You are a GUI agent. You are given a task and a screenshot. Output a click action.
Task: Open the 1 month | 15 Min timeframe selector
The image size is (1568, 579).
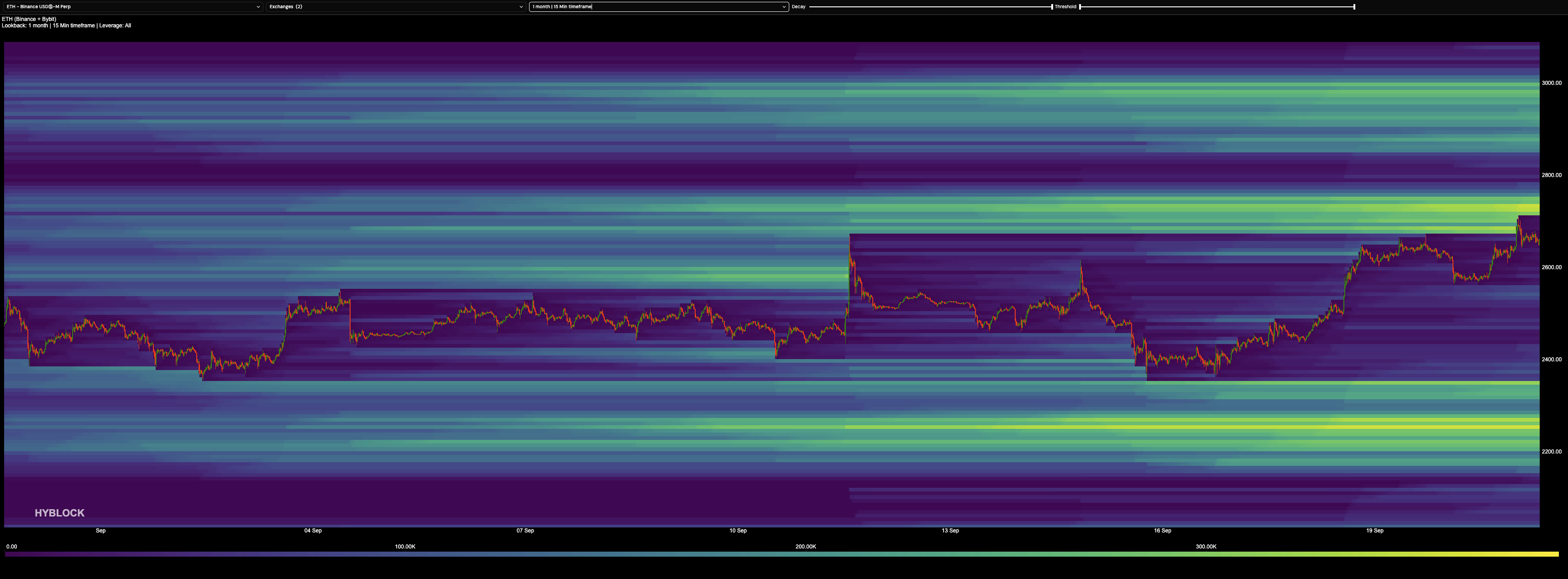[x=659, y=7]
